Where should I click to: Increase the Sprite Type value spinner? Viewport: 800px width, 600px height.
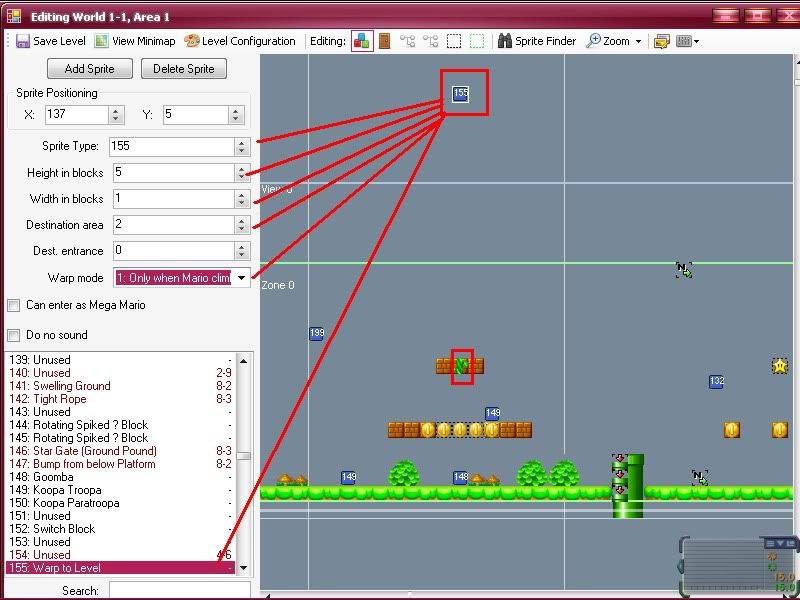point(242,142)
